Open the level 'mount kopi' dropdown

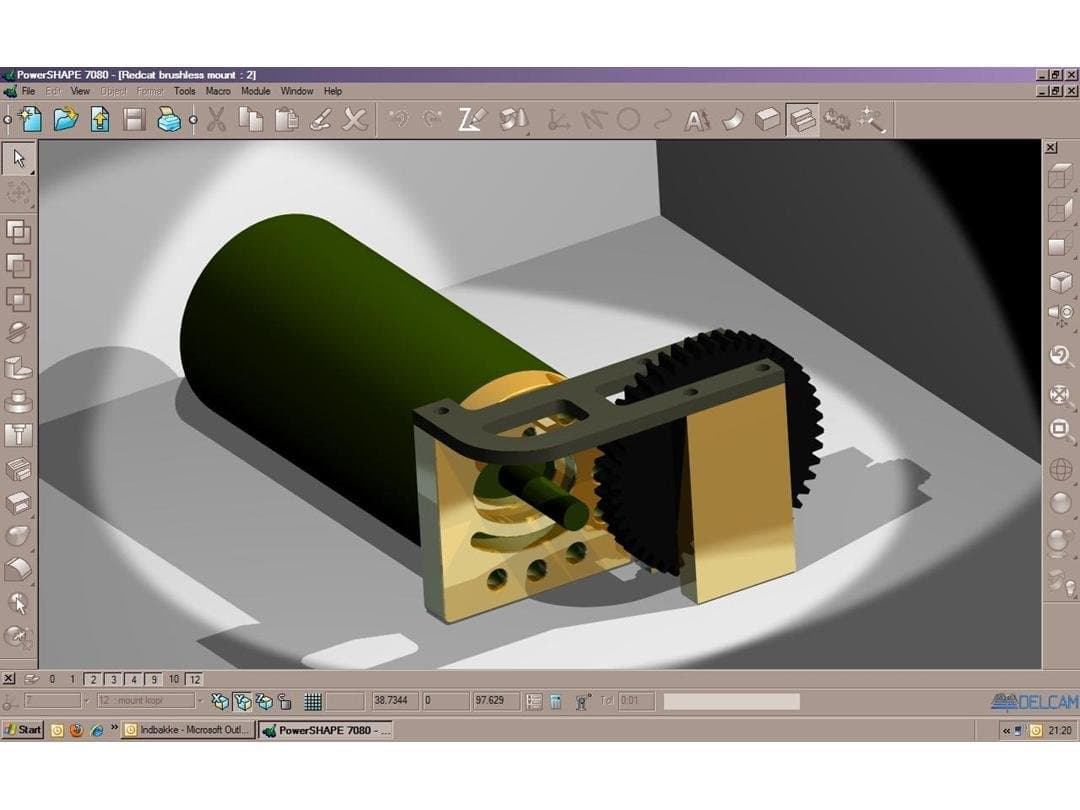(200, 701)
